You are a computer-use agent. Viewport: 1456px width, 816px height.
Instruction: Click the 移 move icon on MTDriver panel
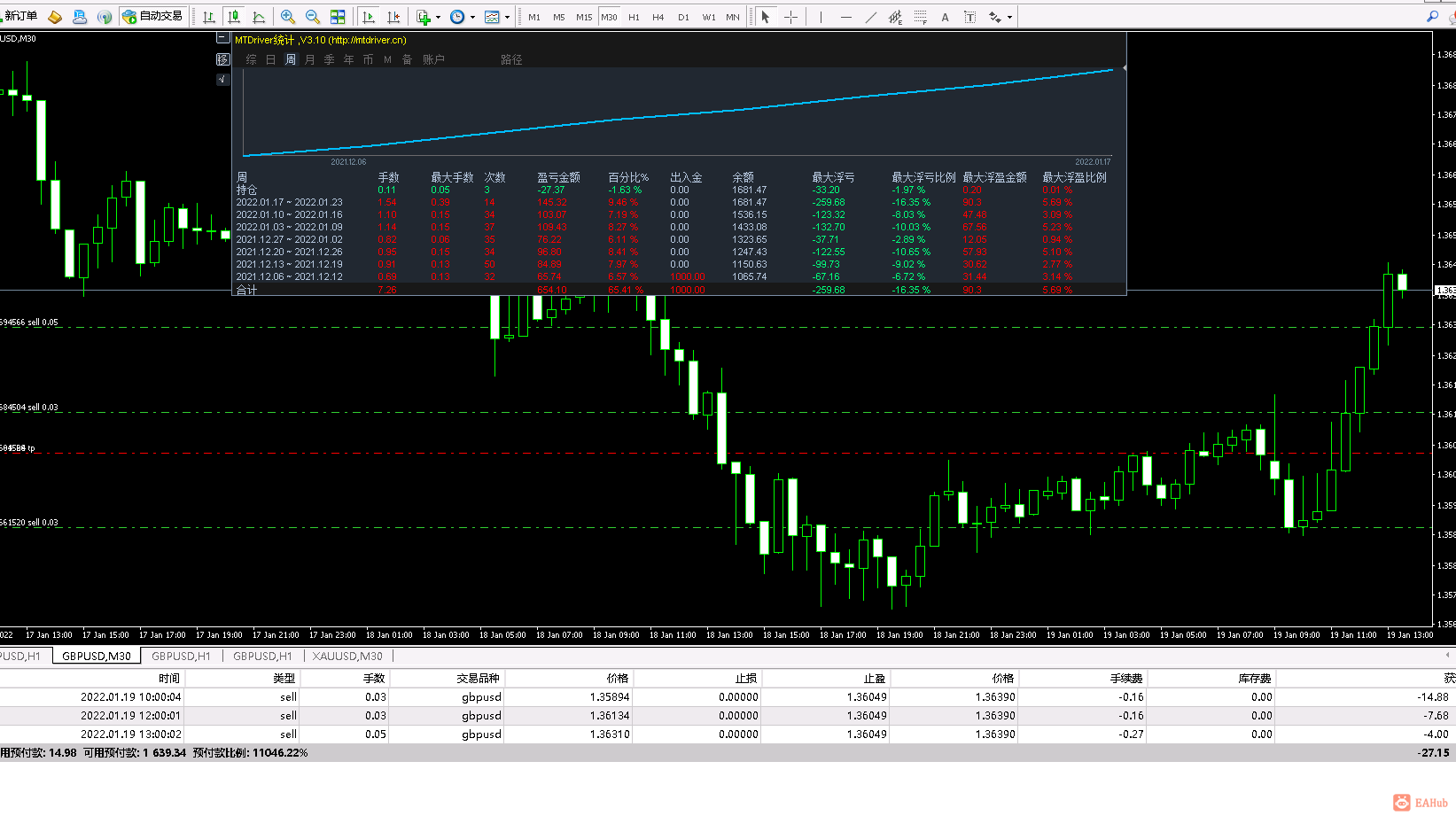pos(222,59)
